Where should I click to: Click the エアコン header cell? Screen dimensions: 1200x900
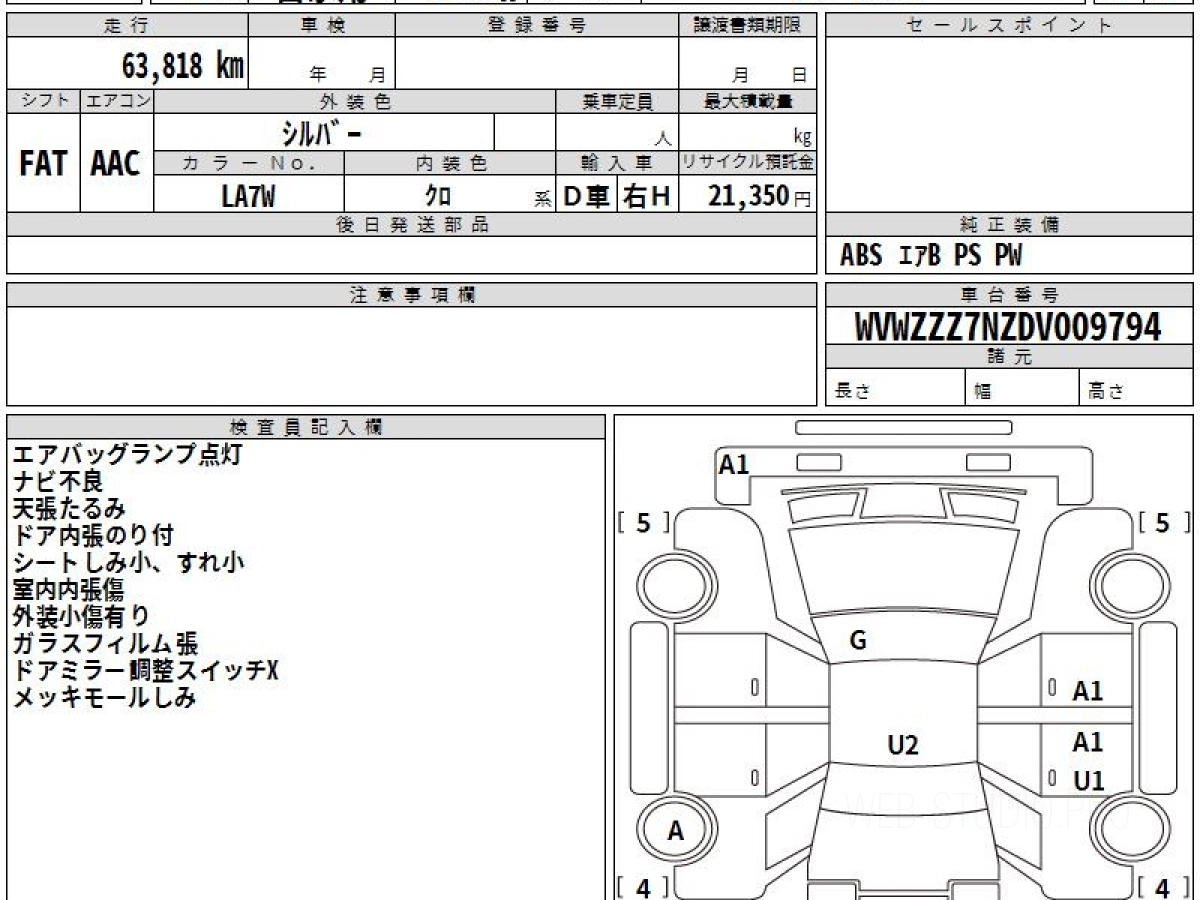[x=118, y=101]
